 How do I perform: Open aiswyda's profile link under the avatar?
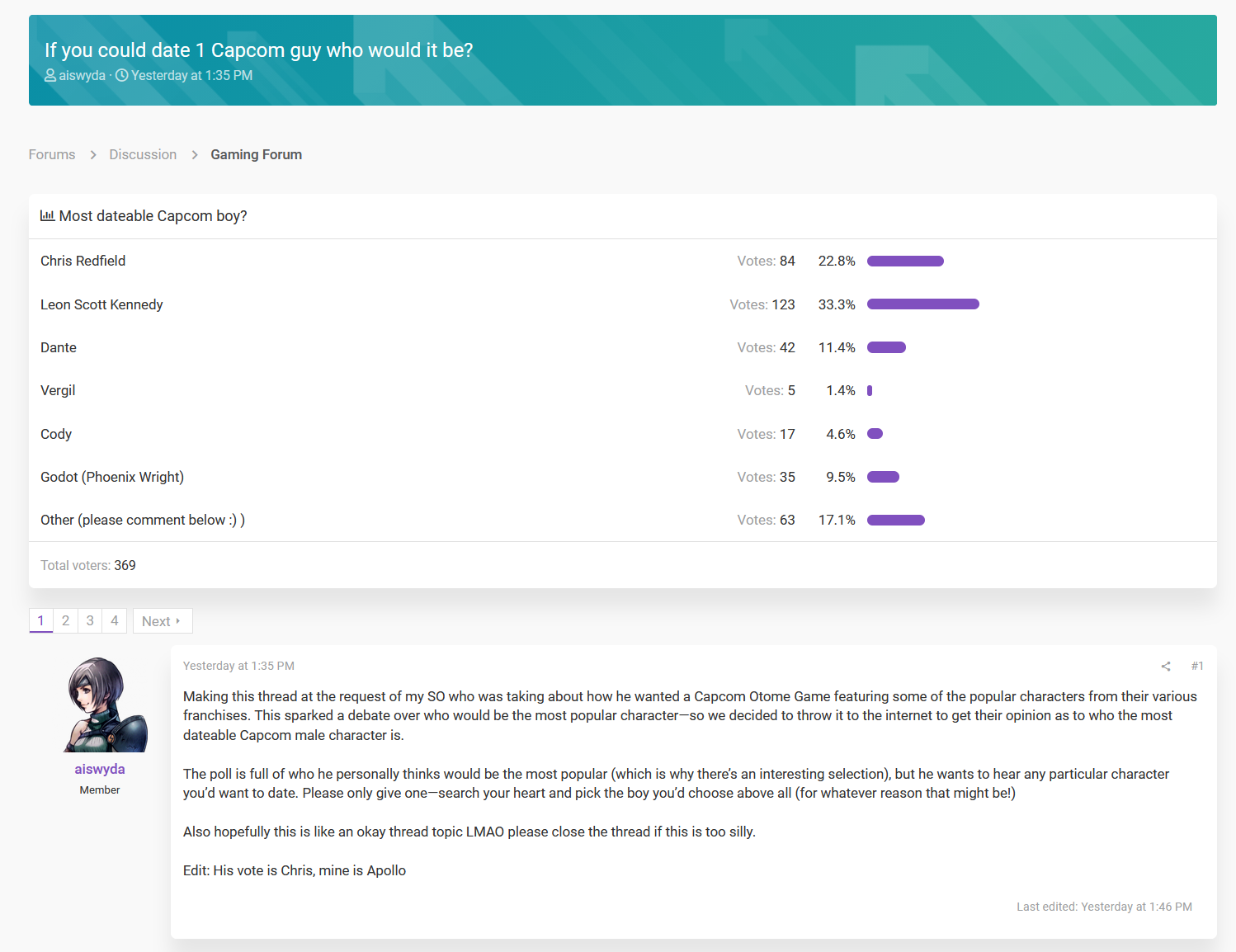pyautogui.click(x=100, y=769)
